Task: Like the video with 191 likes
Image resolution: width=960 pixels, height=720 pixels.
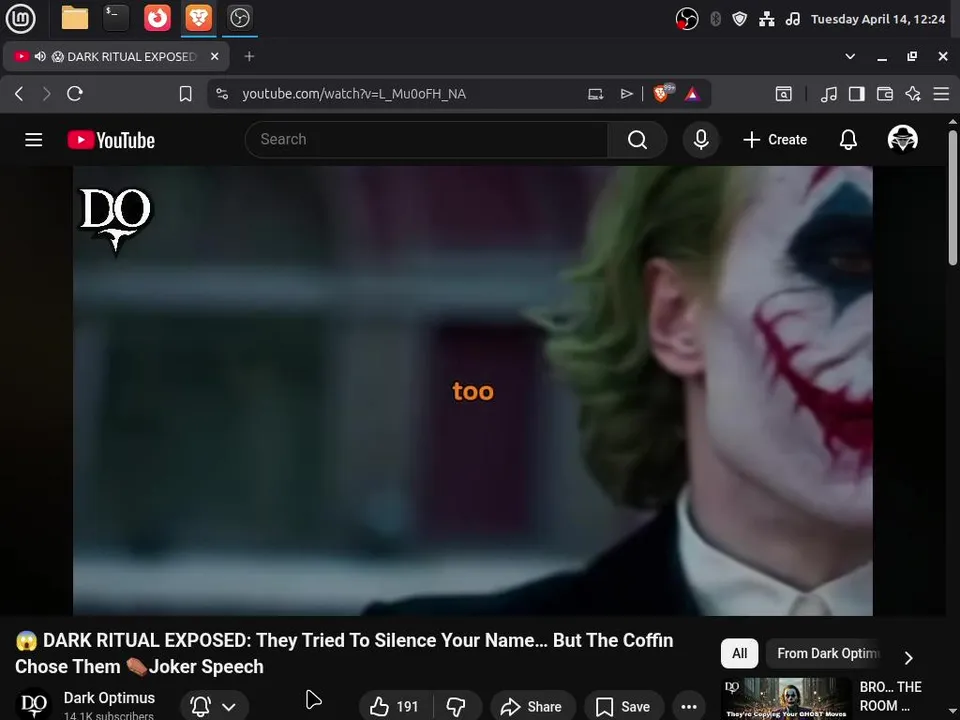Action: [396, 707]
